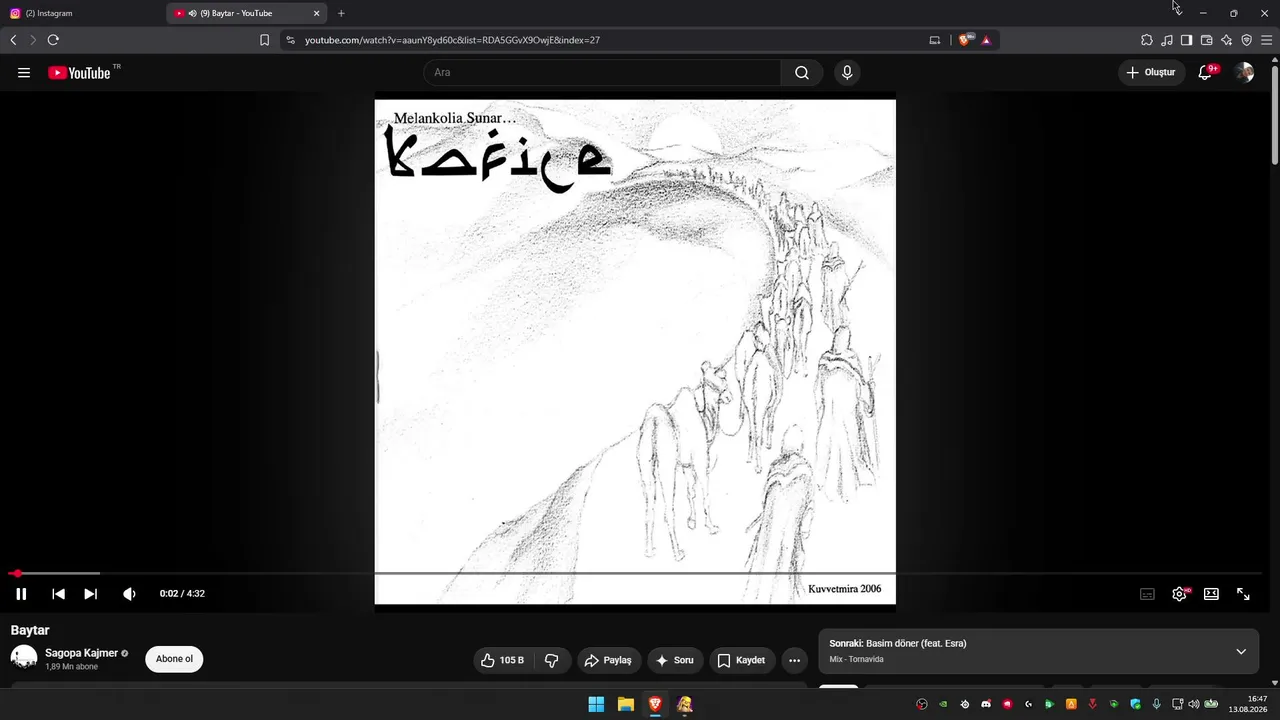
Task: Open Brave VPN shield icon
Action: point(1246,40)
